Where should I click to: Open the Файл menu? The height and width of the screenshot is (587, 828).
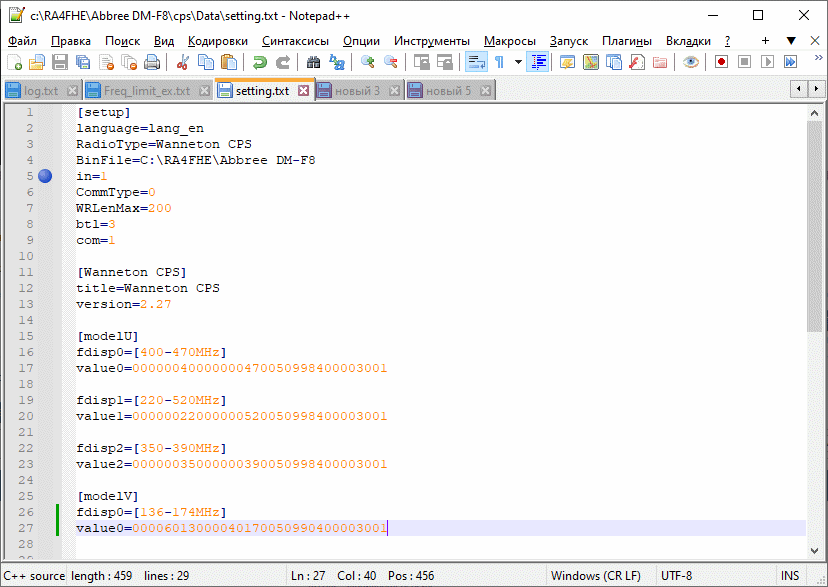point(23,41)
